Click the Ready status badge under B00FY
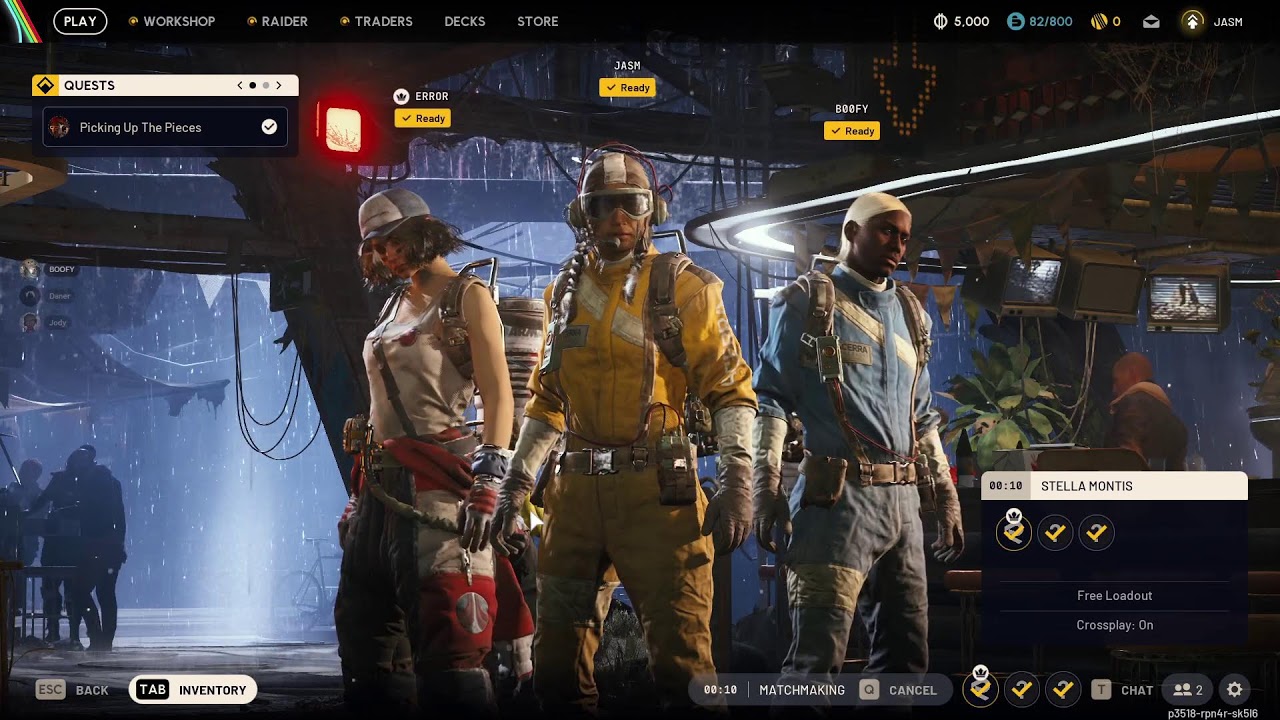 coord(852,131)
